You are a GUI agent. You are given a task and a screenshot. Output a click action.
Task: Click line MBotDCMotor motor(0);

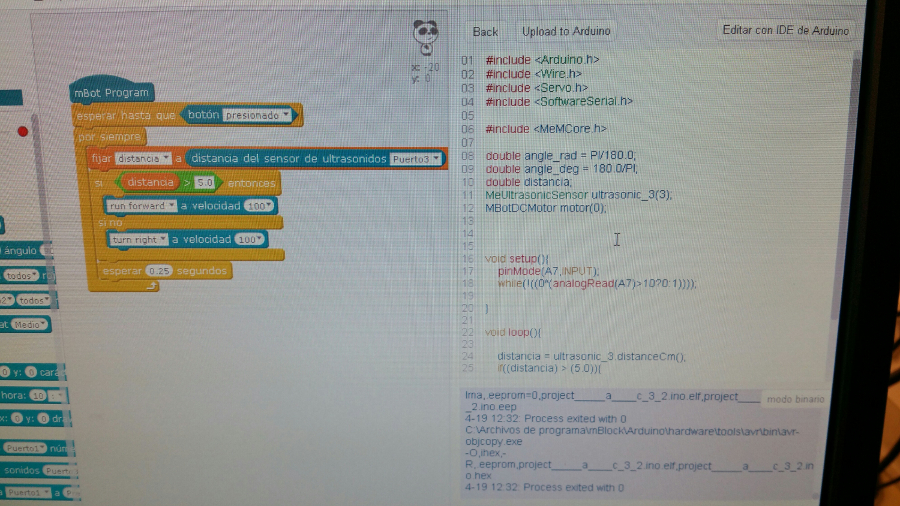545,208
